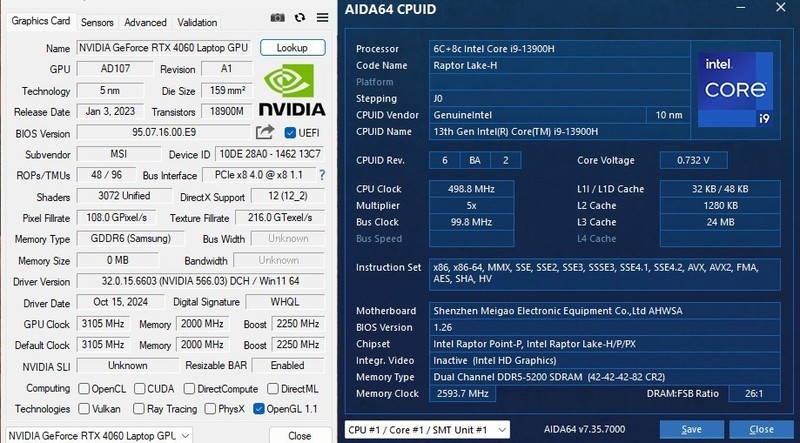This screenshot has width=800, height=443.
Task: Take a screenshot with GPU-Z camera icon
Action: point(278,18)
